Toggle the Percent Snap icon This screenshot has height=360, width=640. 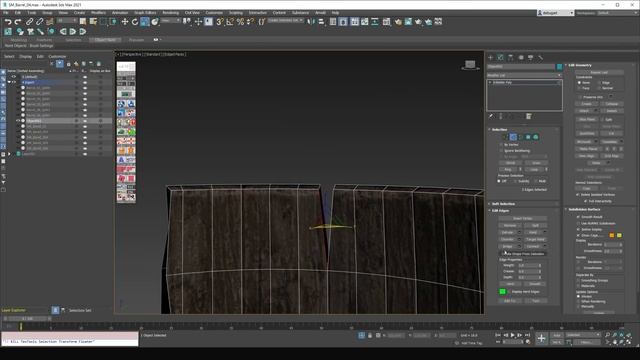[240, 22]
